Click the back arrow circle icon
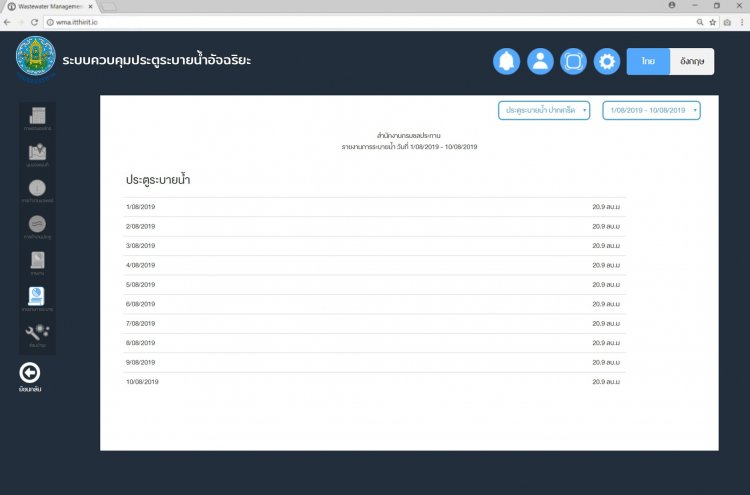The width and height of the screenshot is (750, 495). (30, 373)
